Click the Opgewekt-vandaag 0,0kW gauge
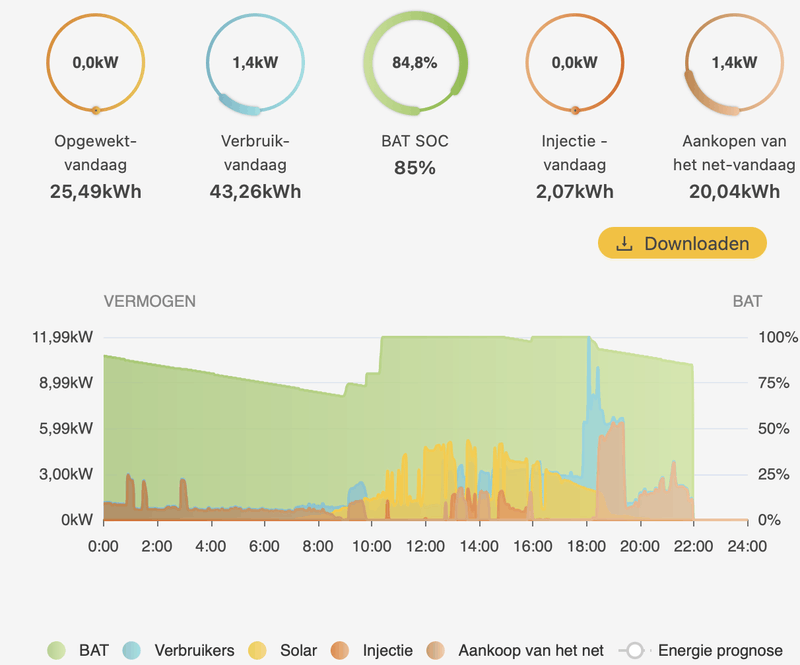This screenshot has height=665, width=800. click(x=95, y=63)
